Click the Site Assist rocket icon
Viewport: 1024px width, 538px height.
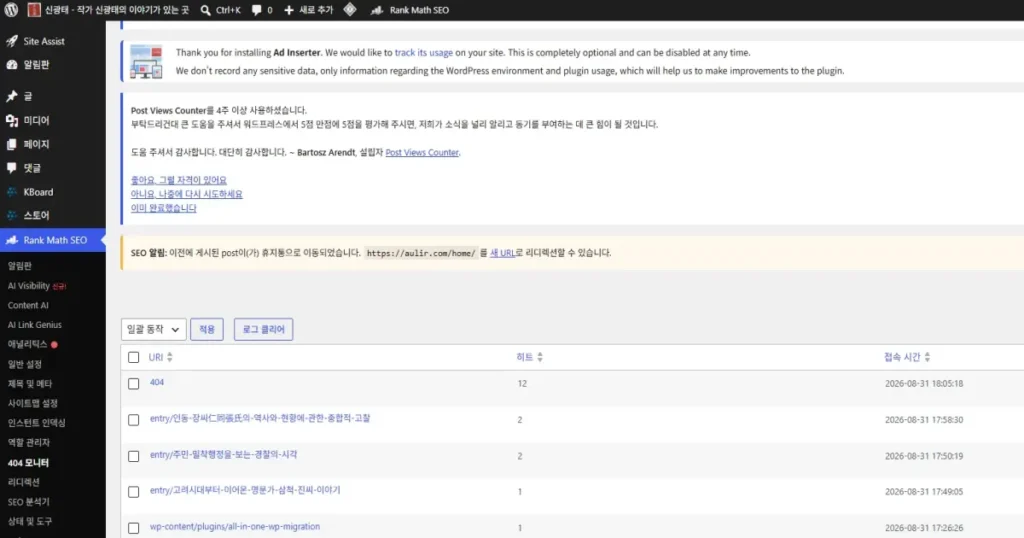coord(12,41)
